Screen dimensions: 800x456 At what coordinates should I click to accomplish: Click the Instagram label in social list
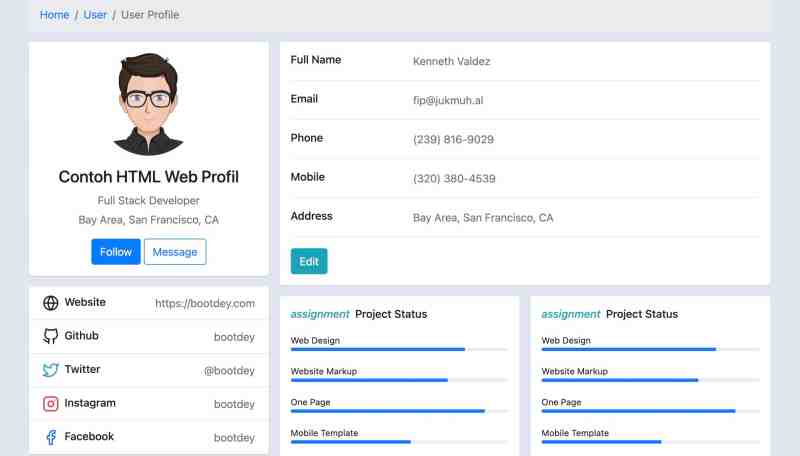tap(90, 403)
